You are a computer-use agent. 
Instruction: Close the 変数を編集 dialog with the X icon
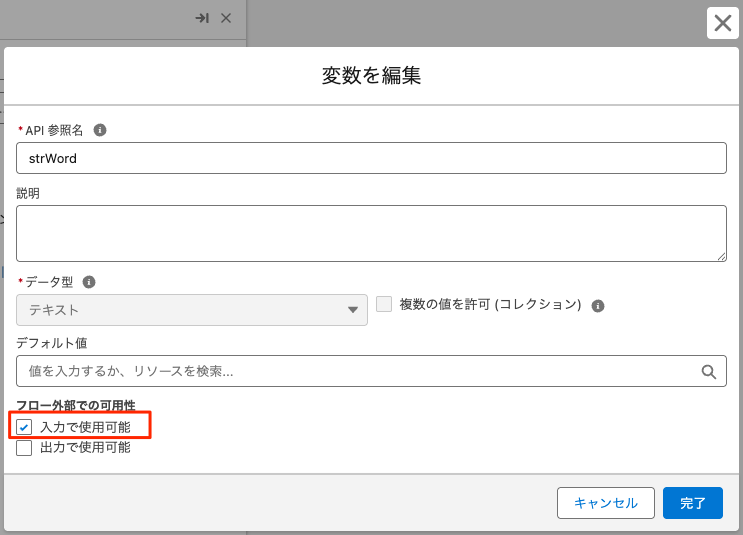click(723, 23)
